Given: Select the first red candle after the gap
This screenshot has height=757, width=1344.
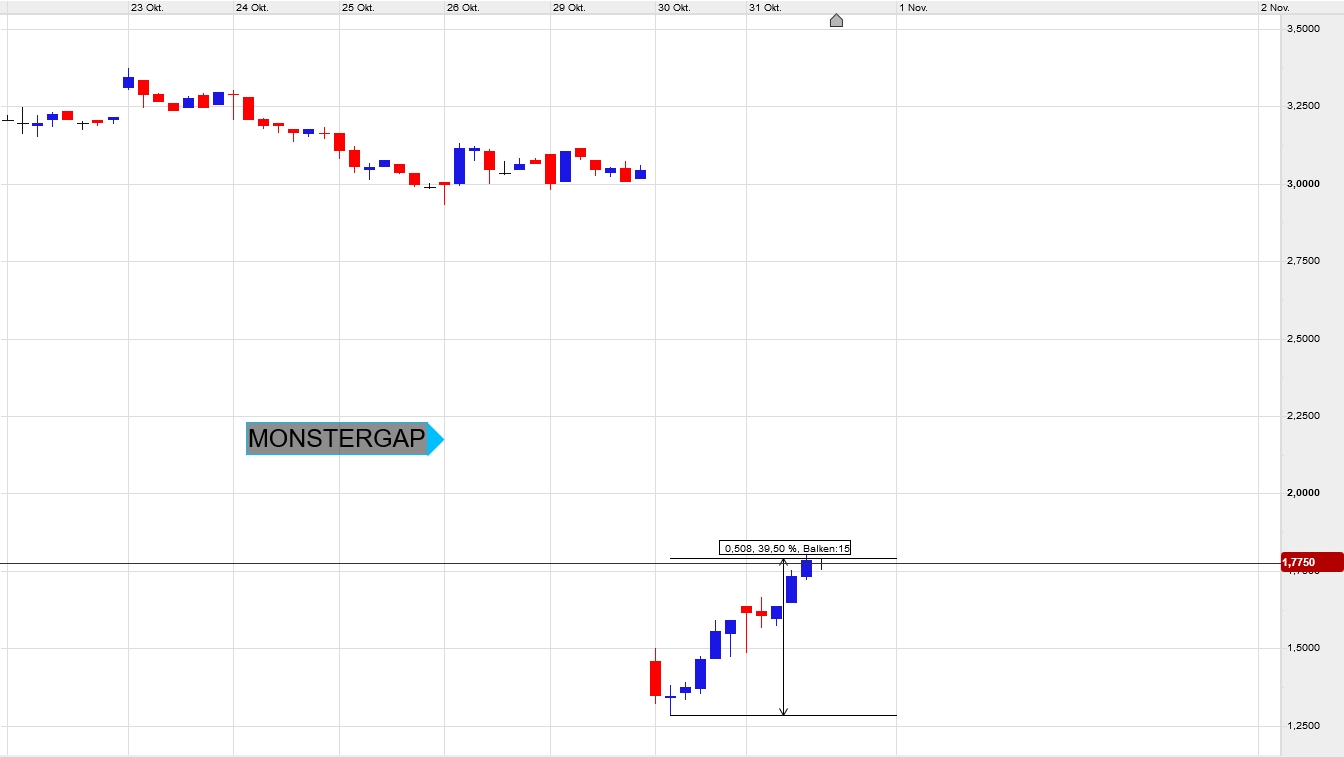Looking at the screenshot, I should point(656,677).
